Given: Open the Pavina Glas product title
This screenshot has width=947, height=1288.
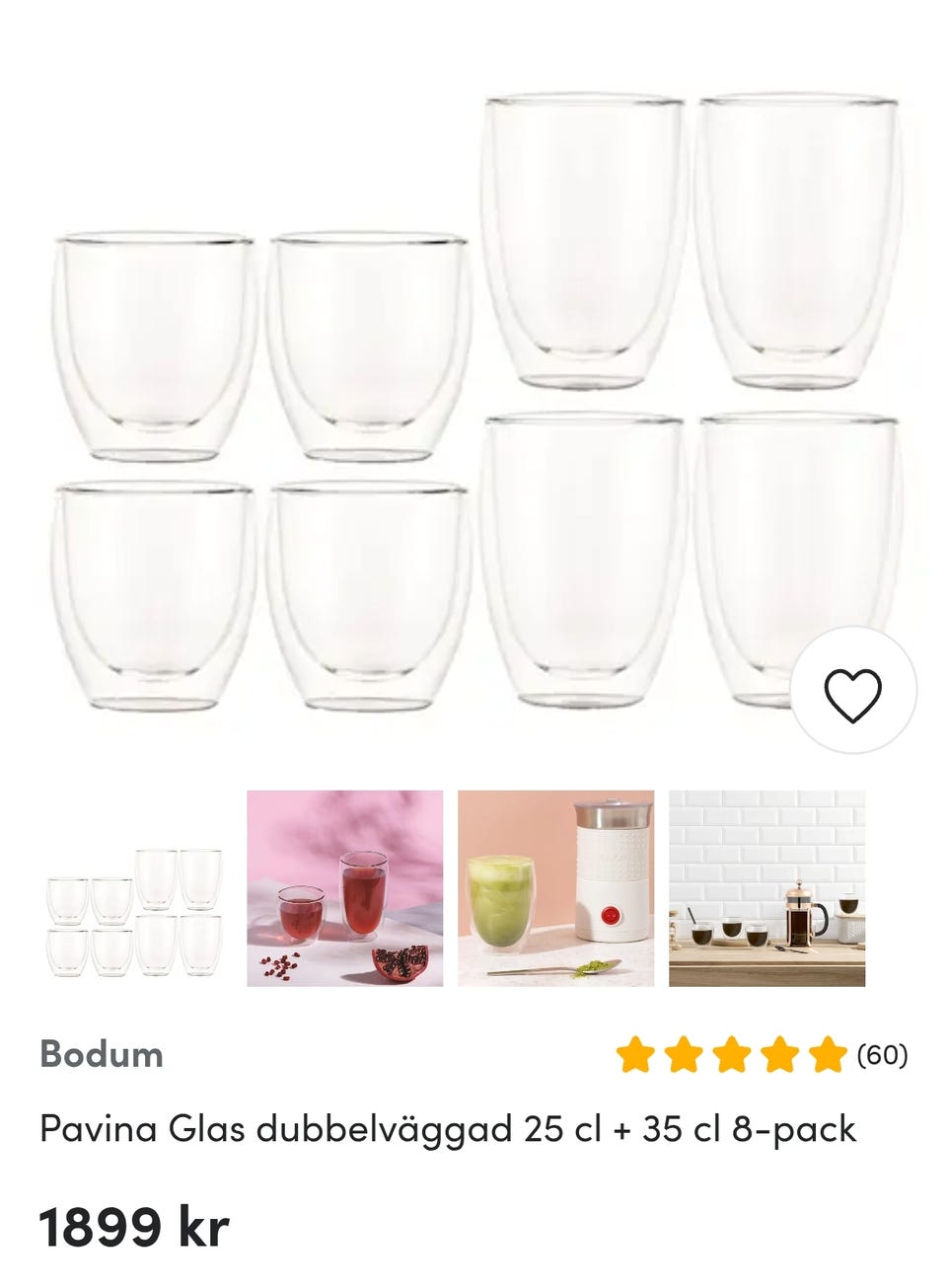Looking at the screenshot, I should click(x=448, y=1128).
